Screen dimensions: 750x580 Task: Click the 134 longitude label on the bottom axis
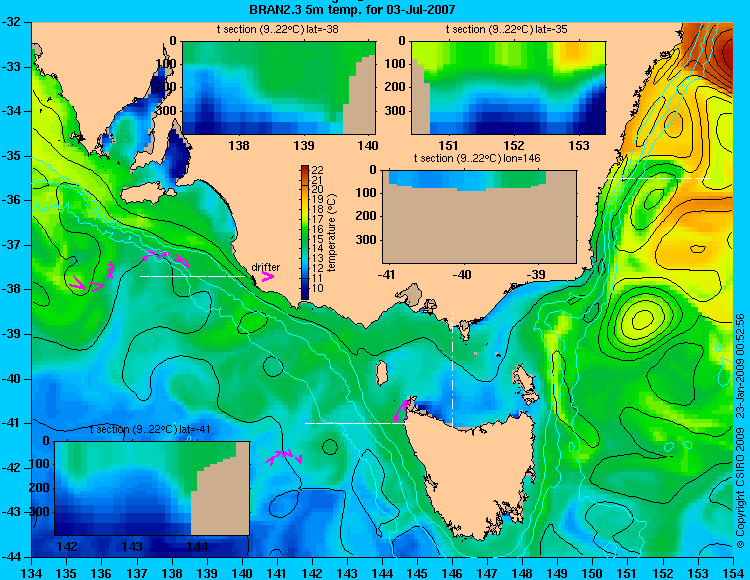pyautogui.click(x=32, y=573)
